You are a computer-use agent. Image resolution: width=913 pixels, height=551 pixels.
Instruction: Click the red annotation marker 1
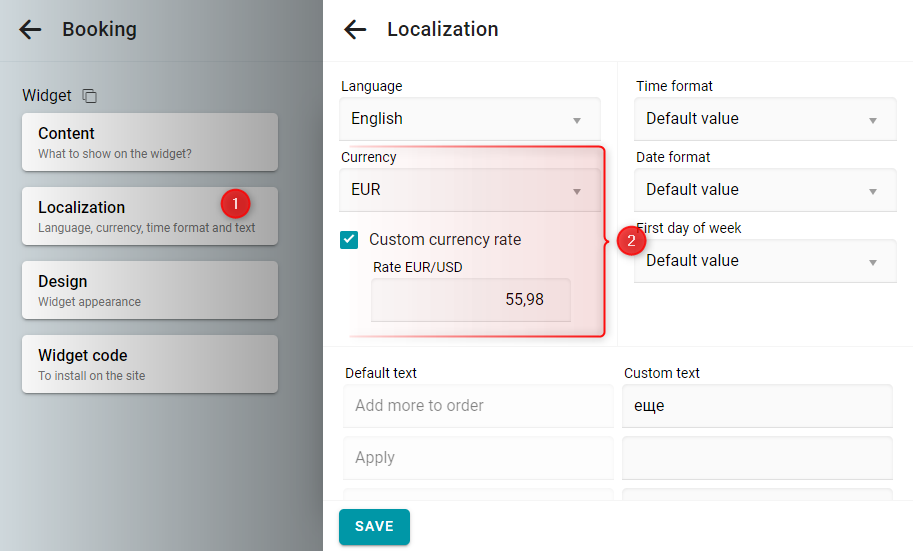click(235, 204)
